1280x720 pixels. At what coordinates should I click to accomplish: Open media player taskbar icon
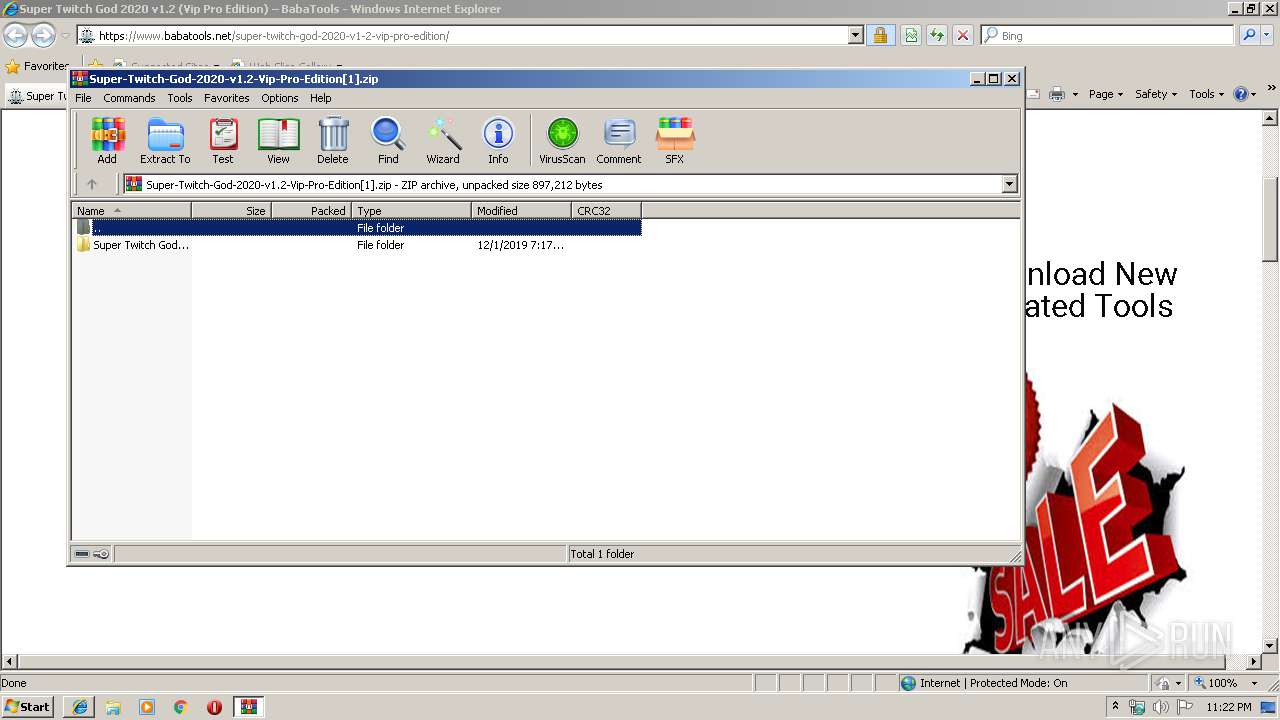click(147, 706)
